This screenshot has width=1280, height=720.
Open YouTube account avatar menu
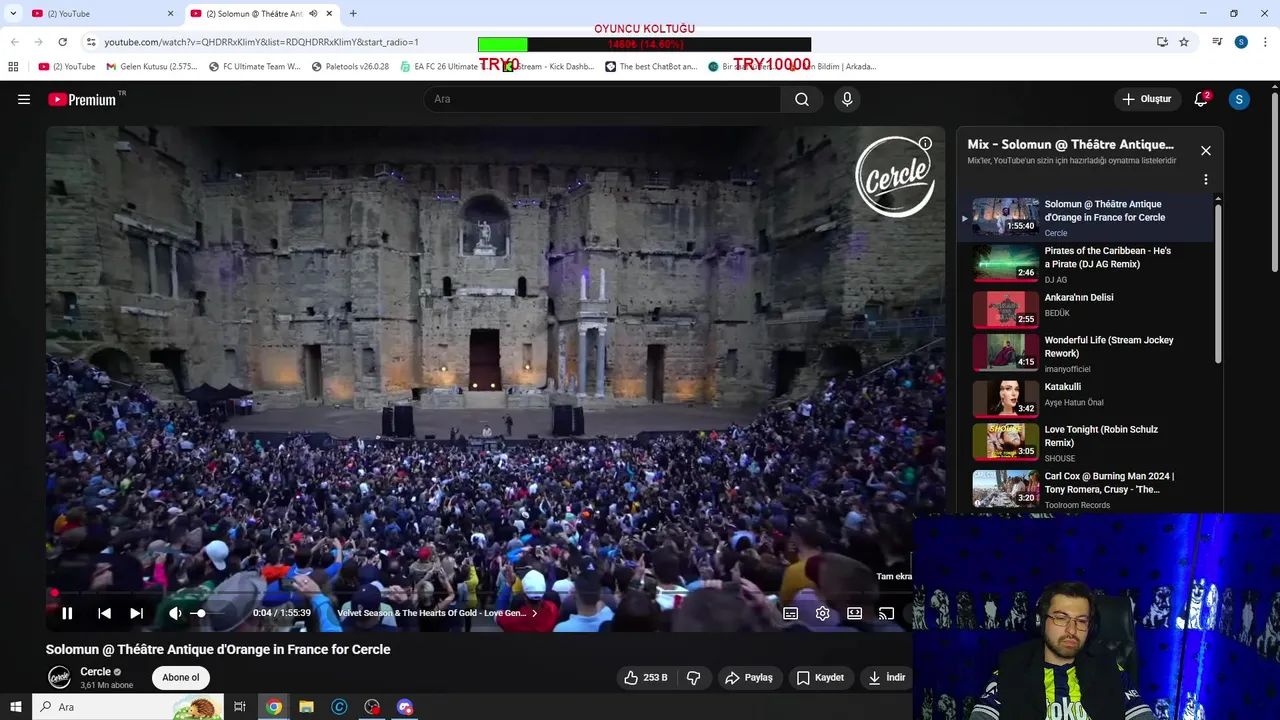pyautogui.click(x=1239, y=99)
